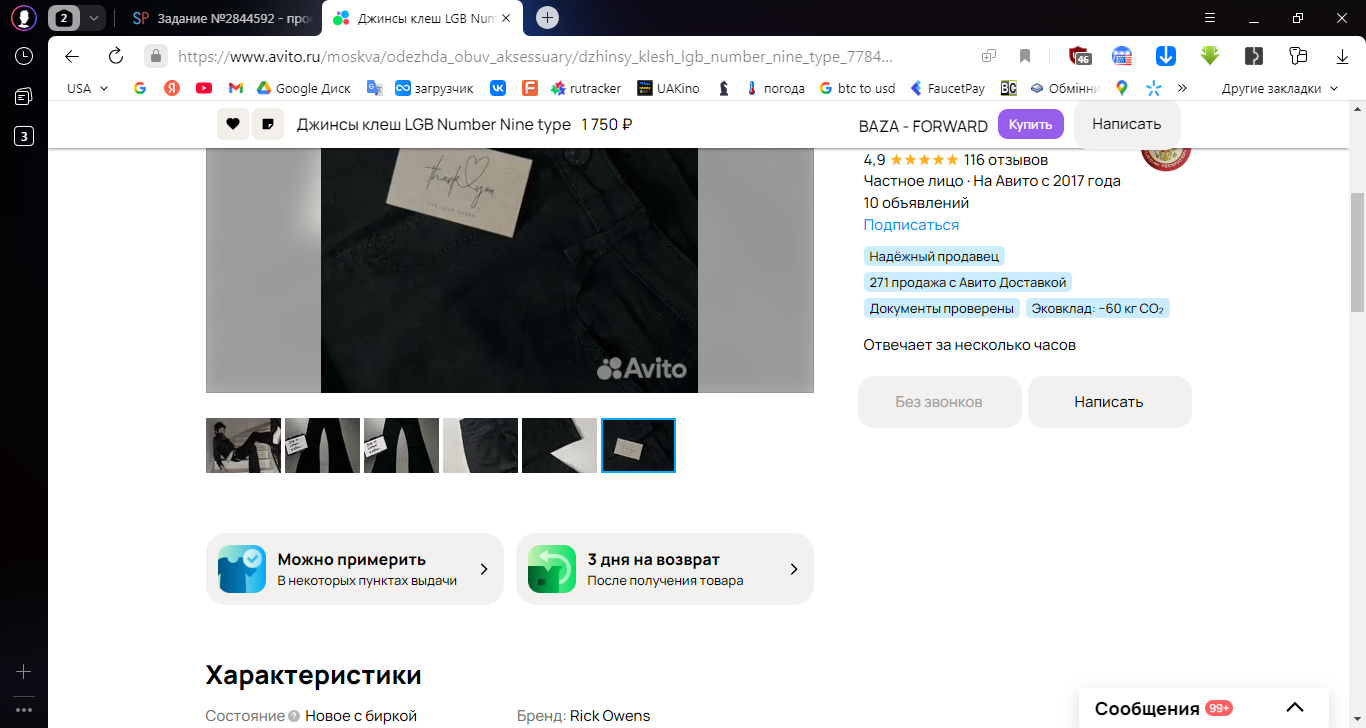Select the Джинсы клеш LGB avito tab

(418, 18)
